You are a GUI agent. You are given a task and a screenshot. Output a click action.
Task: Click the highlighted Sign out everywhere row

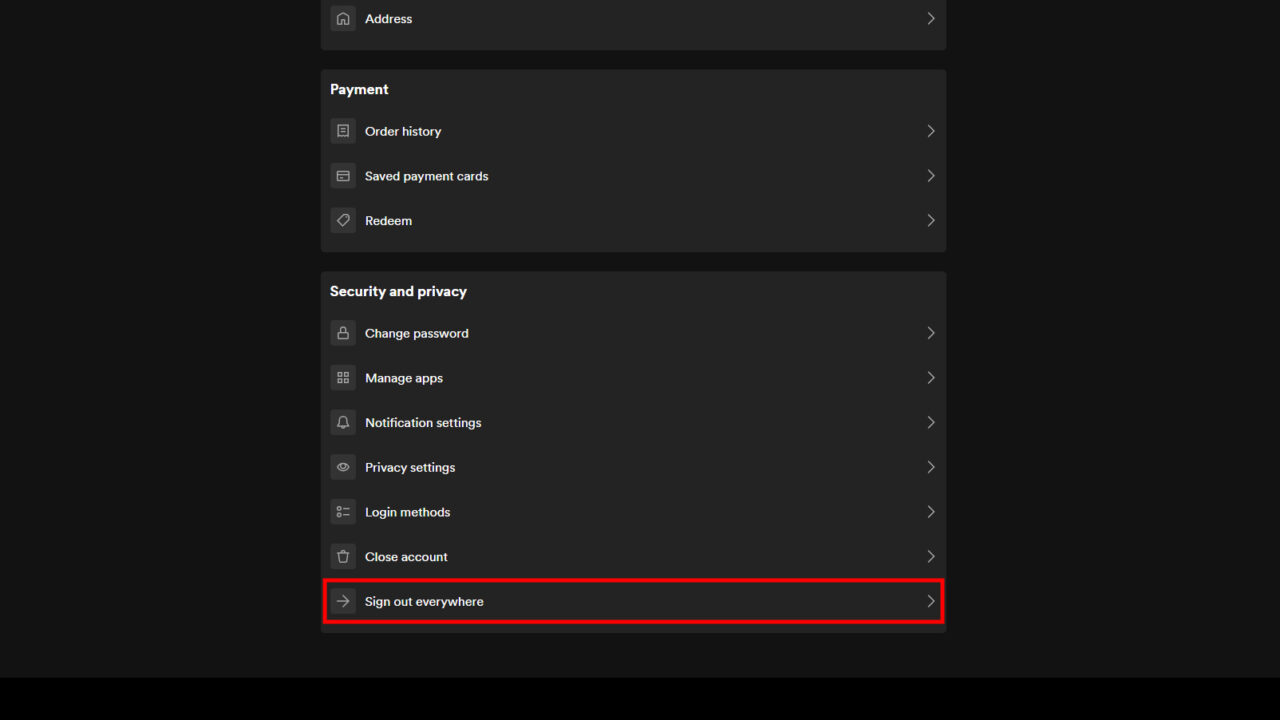633,601
